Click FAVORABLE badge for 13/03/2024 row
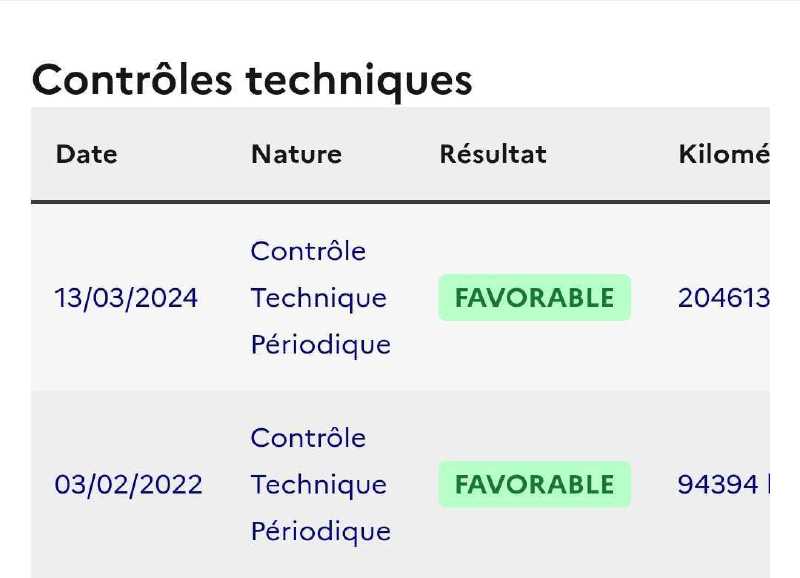This screenshot has width=800, height=578. click(534, 298)
